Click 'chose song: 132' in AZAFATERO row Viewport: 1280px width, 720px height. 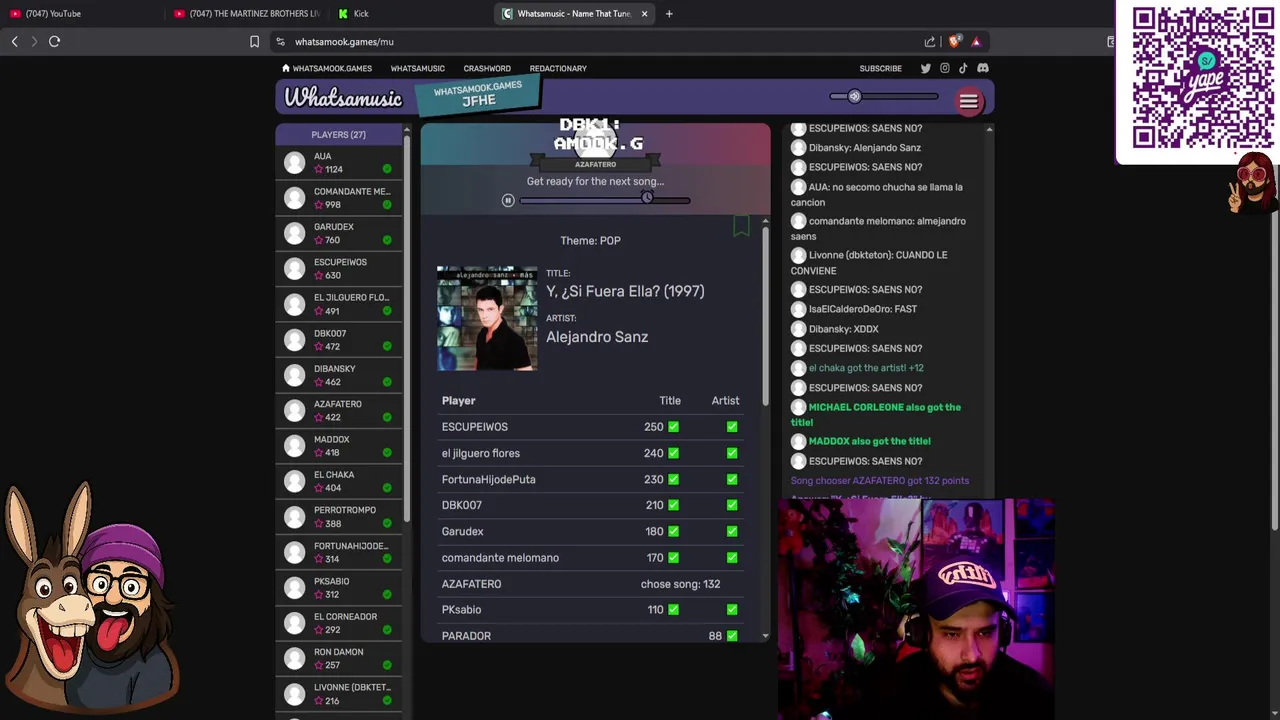680,584
